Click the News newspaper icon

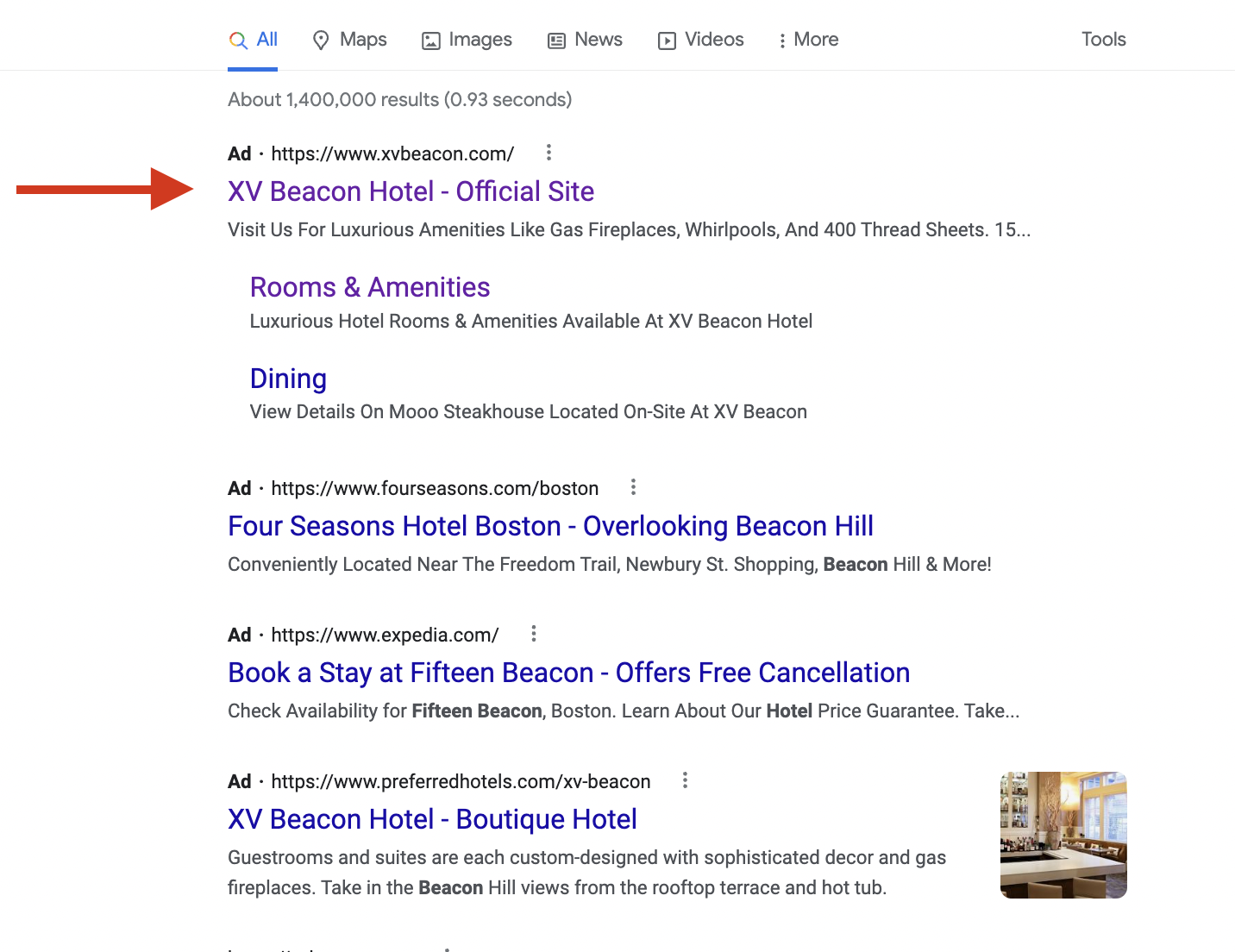pos(557,41)
